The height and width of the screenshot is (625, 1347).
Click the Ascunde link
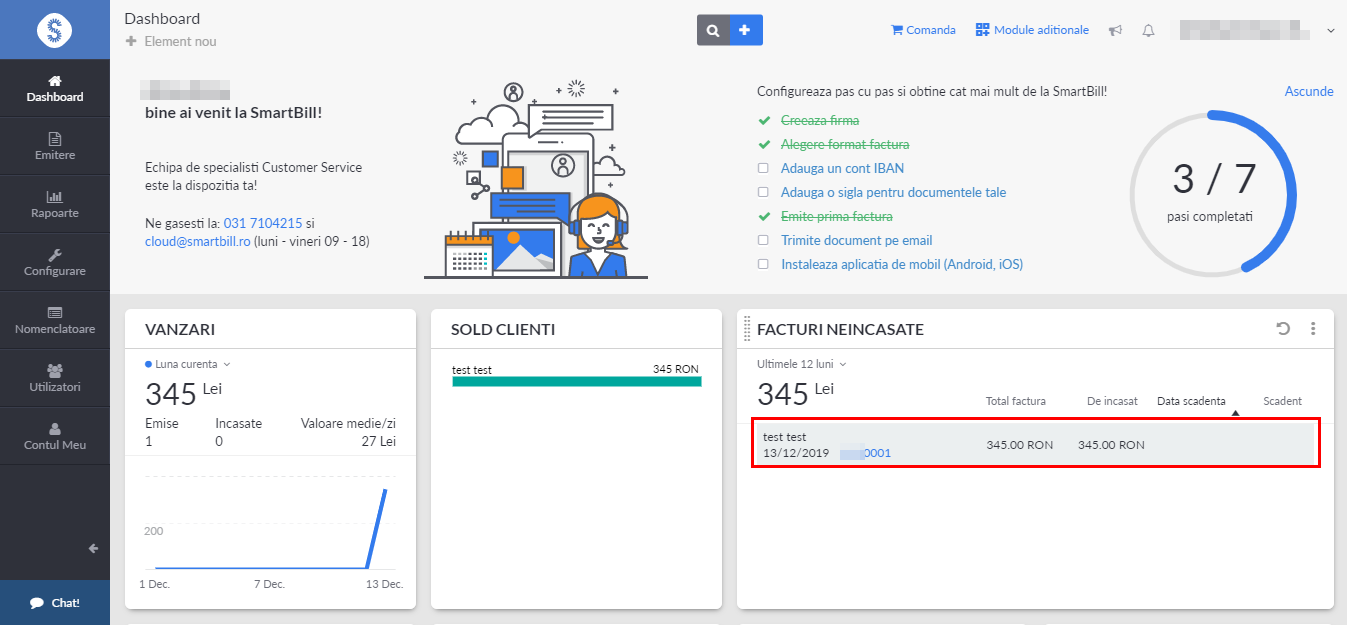click(x=1308, y=91)
